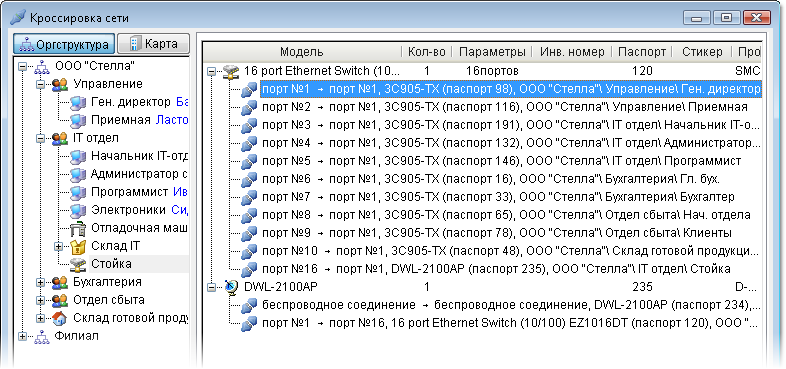Screen dimensions: 786x369
Task: Click the Ethernet Switch device icon
Action: click(231, 71)
